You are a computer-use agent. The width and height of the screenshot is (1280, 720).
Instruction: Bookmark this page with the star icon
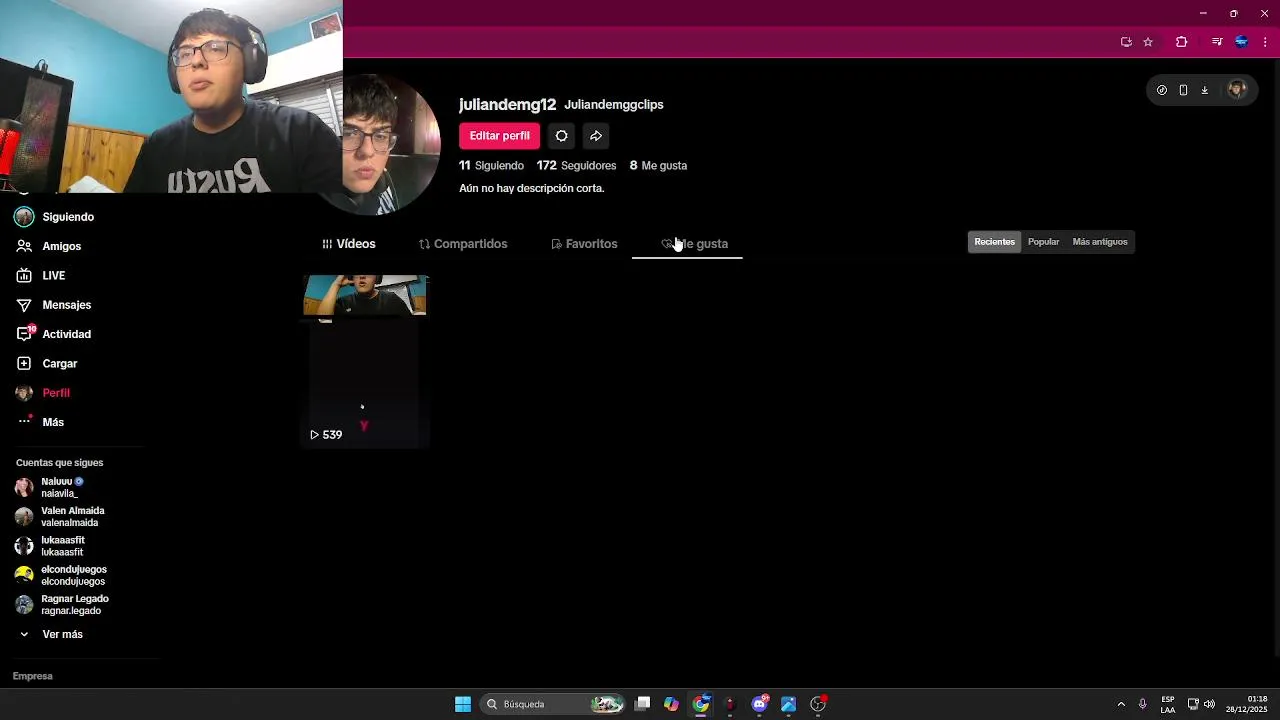click(1148, 42)
